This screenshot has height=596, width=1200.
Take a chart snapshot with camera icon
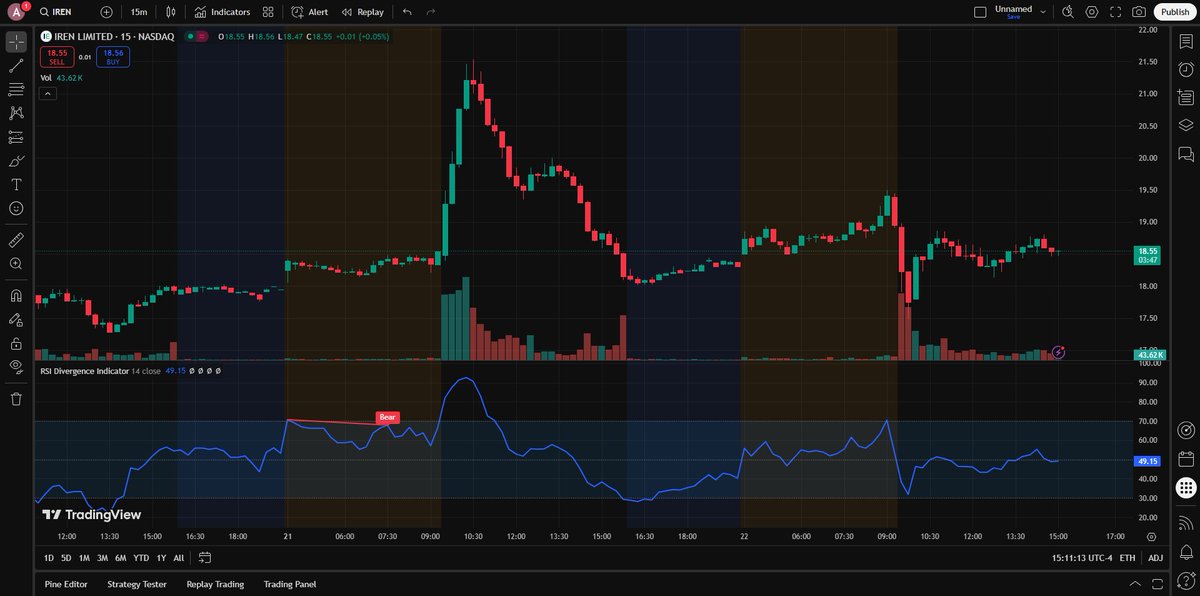coord(1139,12)
